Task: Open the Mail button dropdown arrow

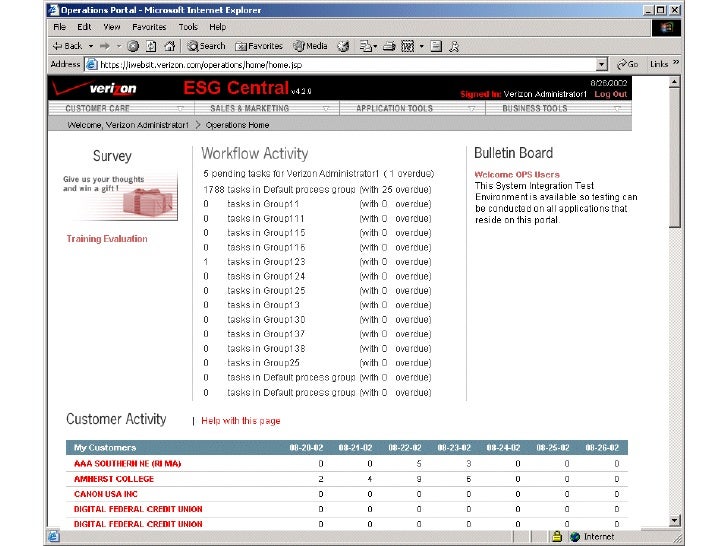Action: tap(375, 46)
